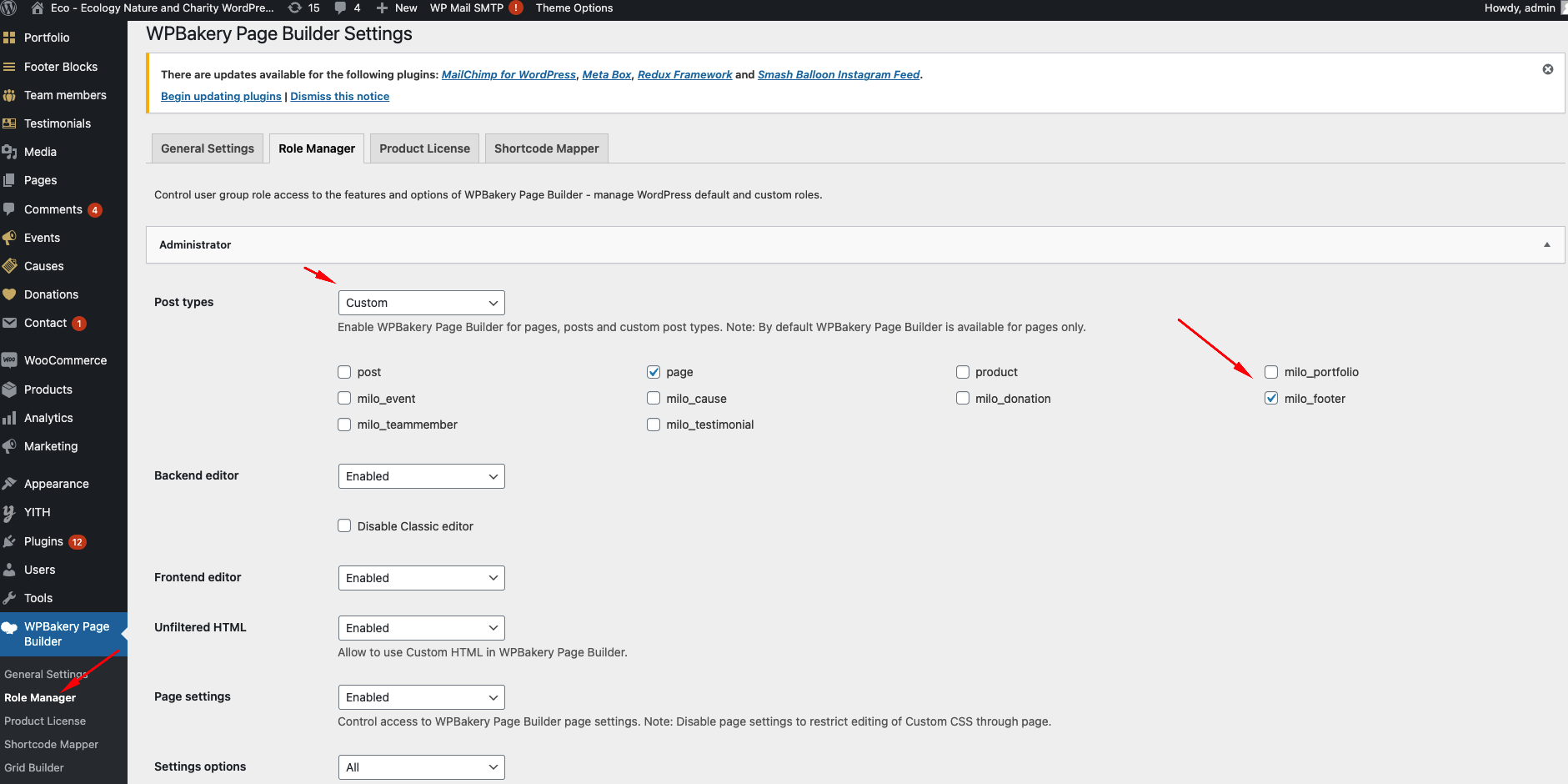The height and width of the screenshot is (784, 1568).
Task: Click the home site icon in admin bar
Action: pos(38,8)
